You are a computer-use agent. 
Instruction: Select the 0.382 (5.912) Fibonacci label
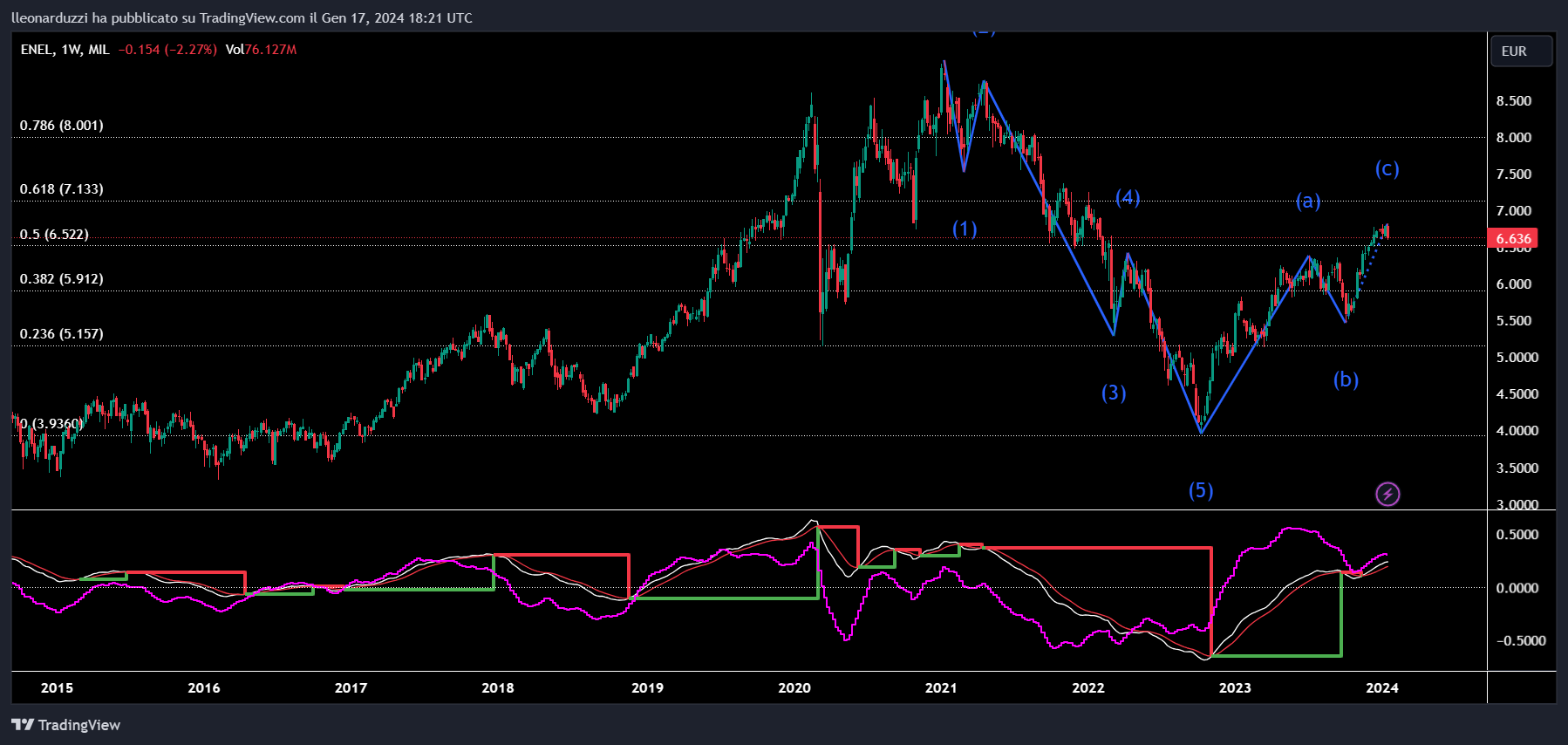click(x=61, y=279)
